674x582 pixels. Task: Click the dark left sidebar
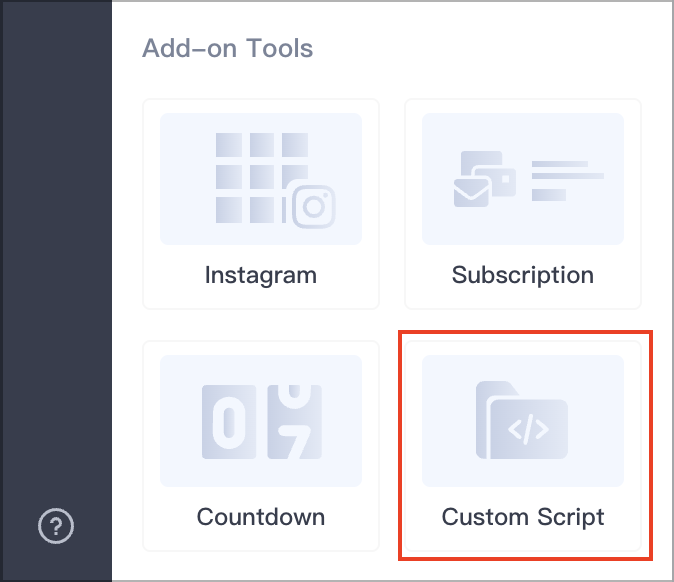56,291
